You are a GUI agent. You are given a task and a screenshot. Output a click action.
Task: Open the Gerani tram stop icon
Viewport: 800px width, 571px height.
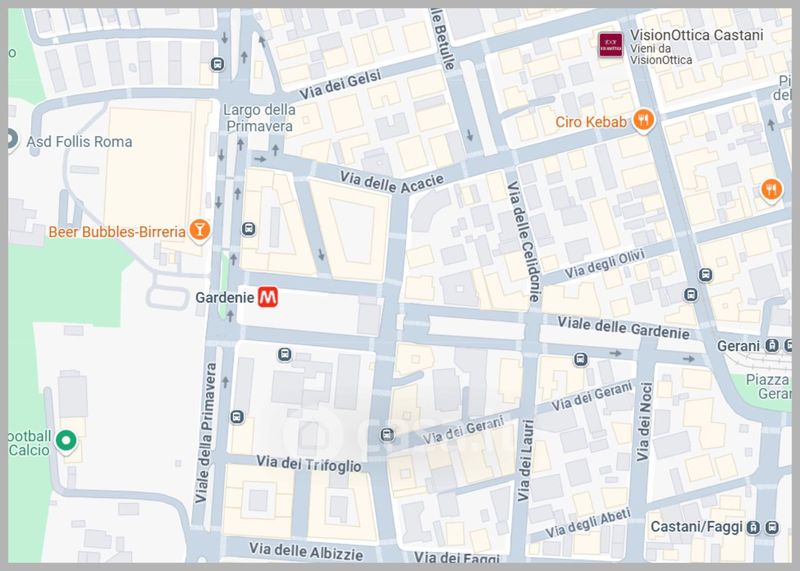point(771,346)
